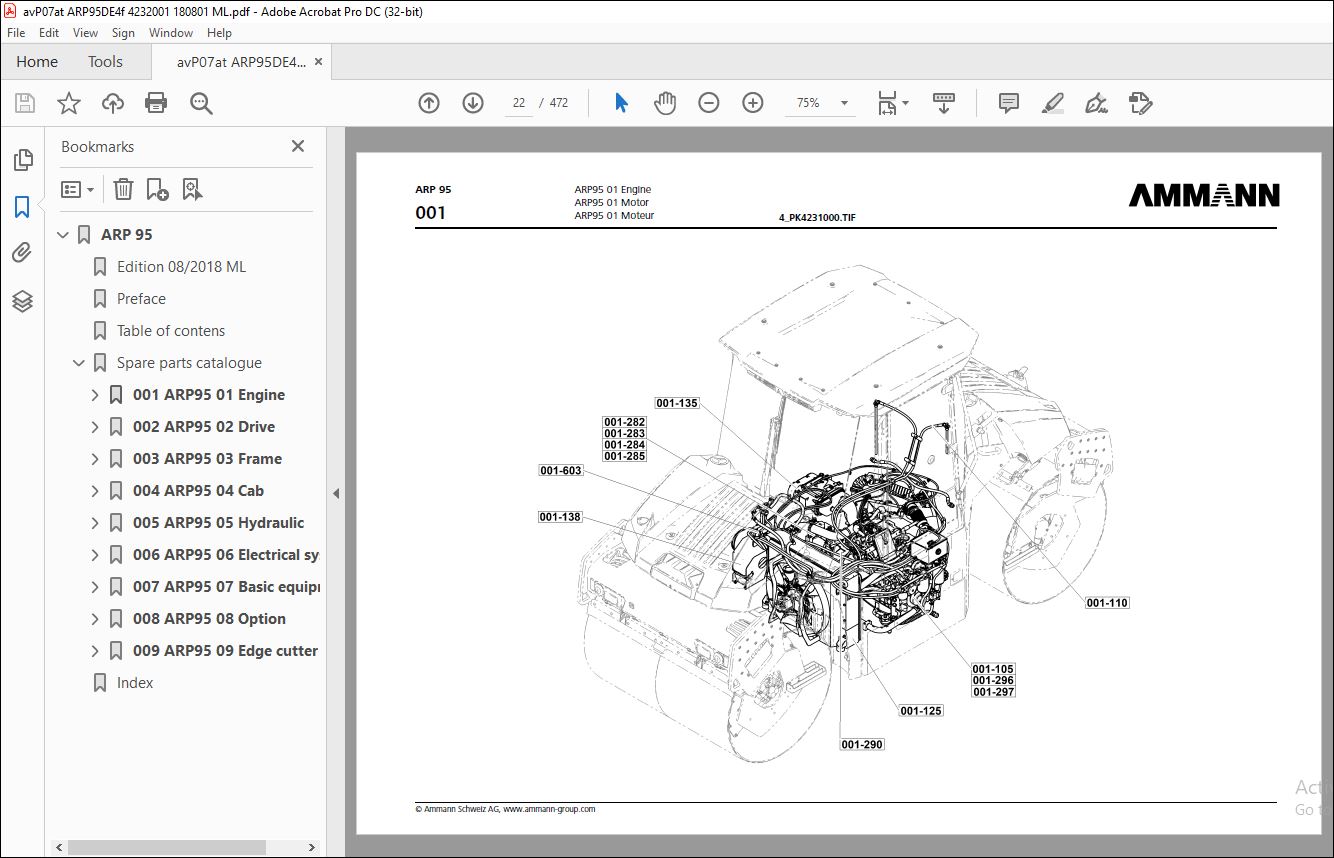1334x858 pixels.
Task: Open the Index bookmark
Action: coord(135,683)
